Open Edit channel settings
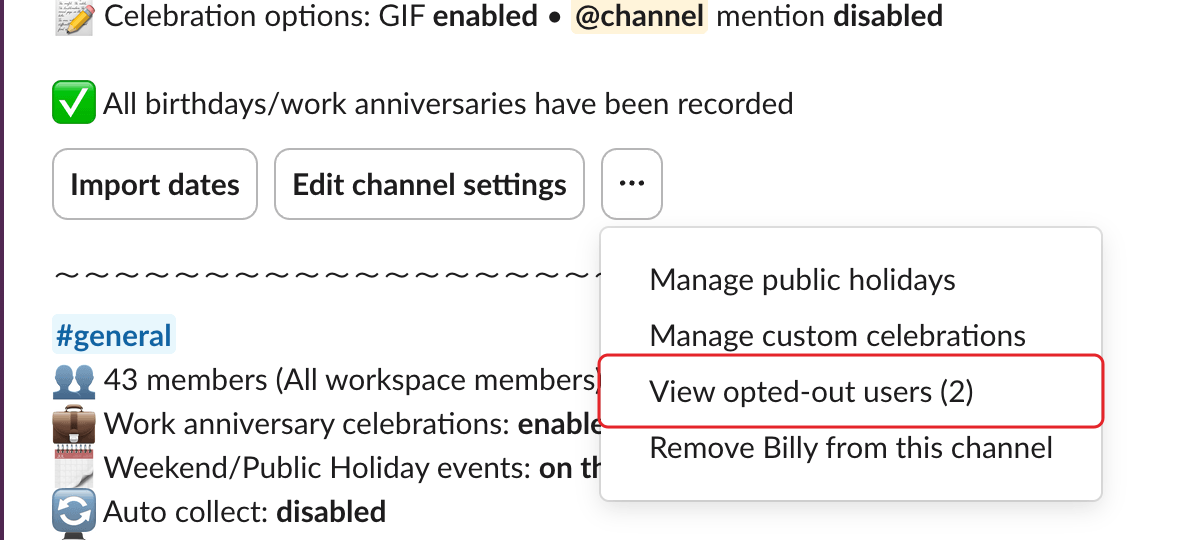 [x=429, y=184]
